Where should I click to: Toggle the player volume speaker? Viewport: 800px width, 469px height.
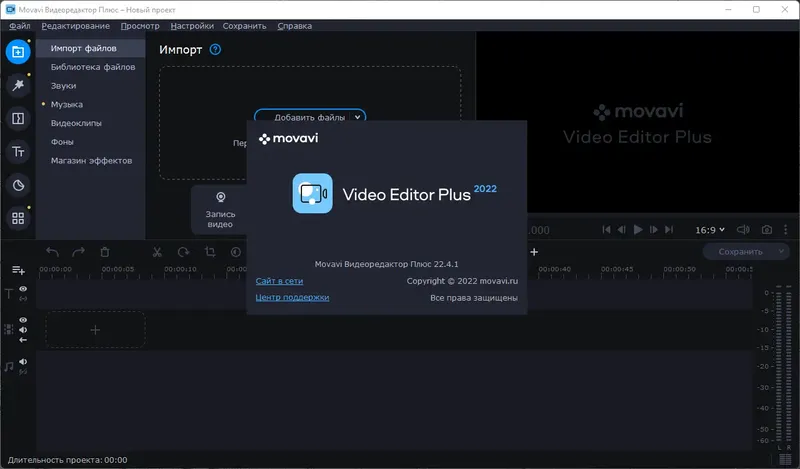tap(743, 230)
